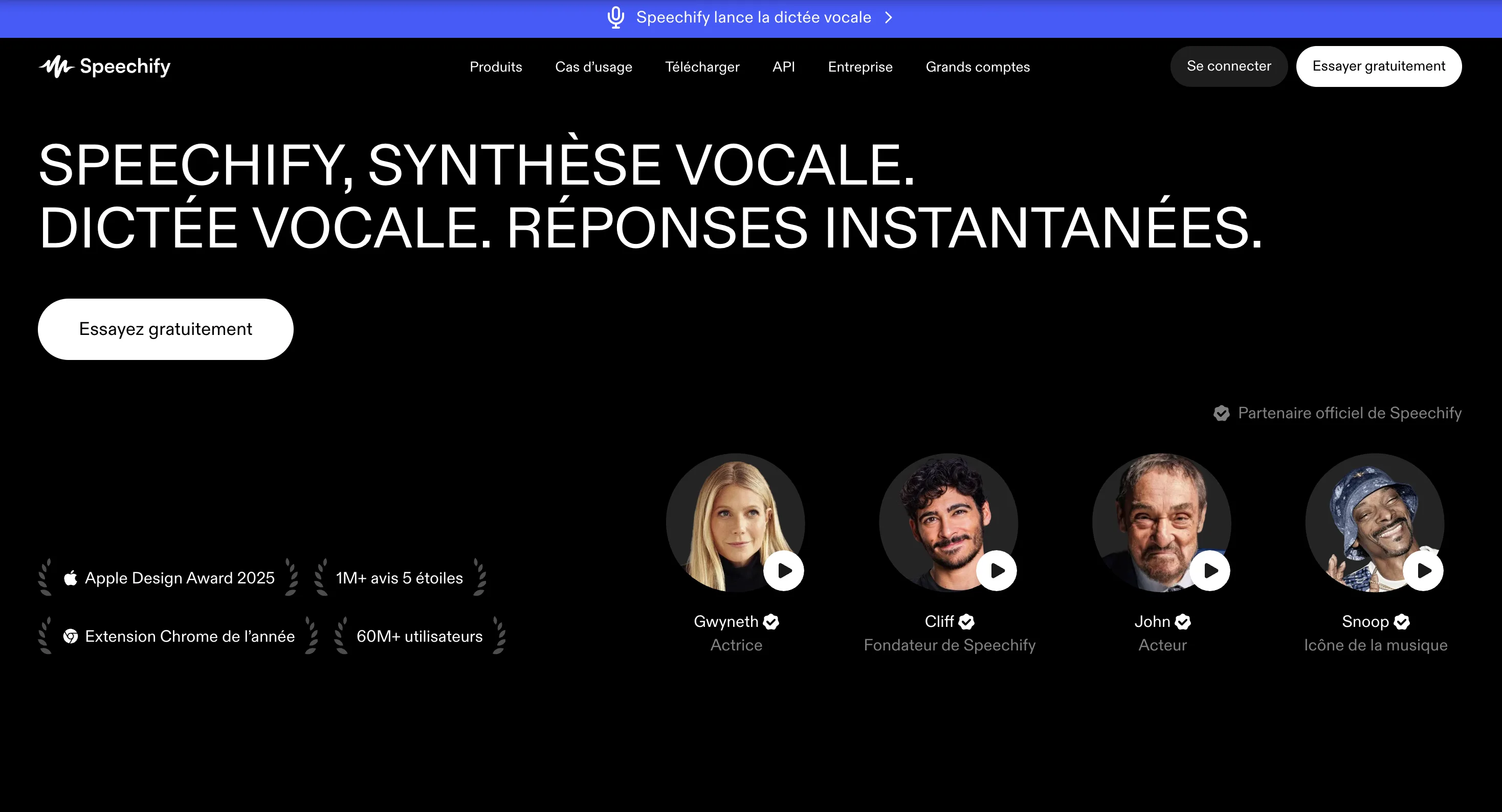Open the Cas d'usage menu
The image size is (1502, 812).
593,67
